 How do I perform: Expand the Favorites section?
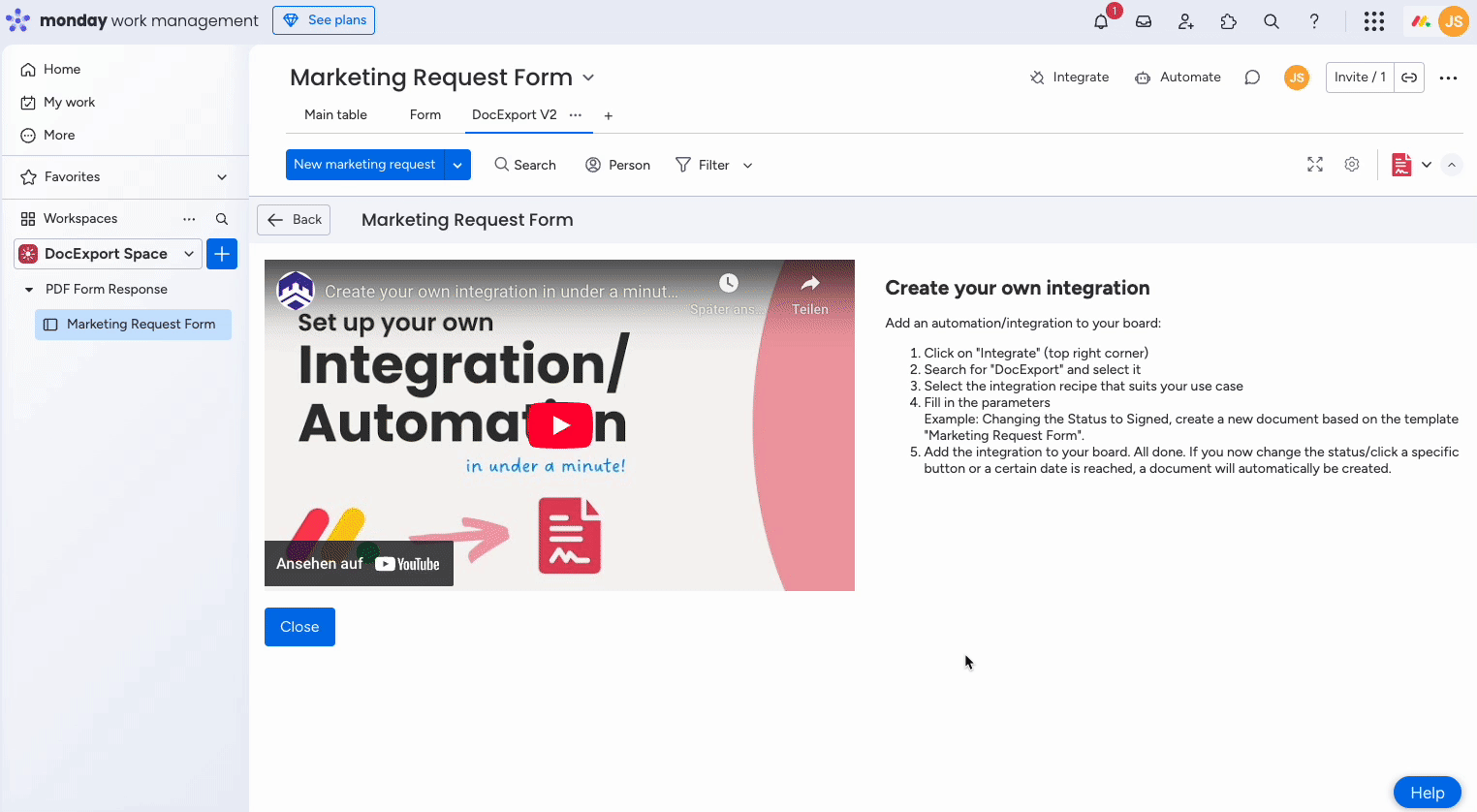pyautogui.click(x=222, y=177)
